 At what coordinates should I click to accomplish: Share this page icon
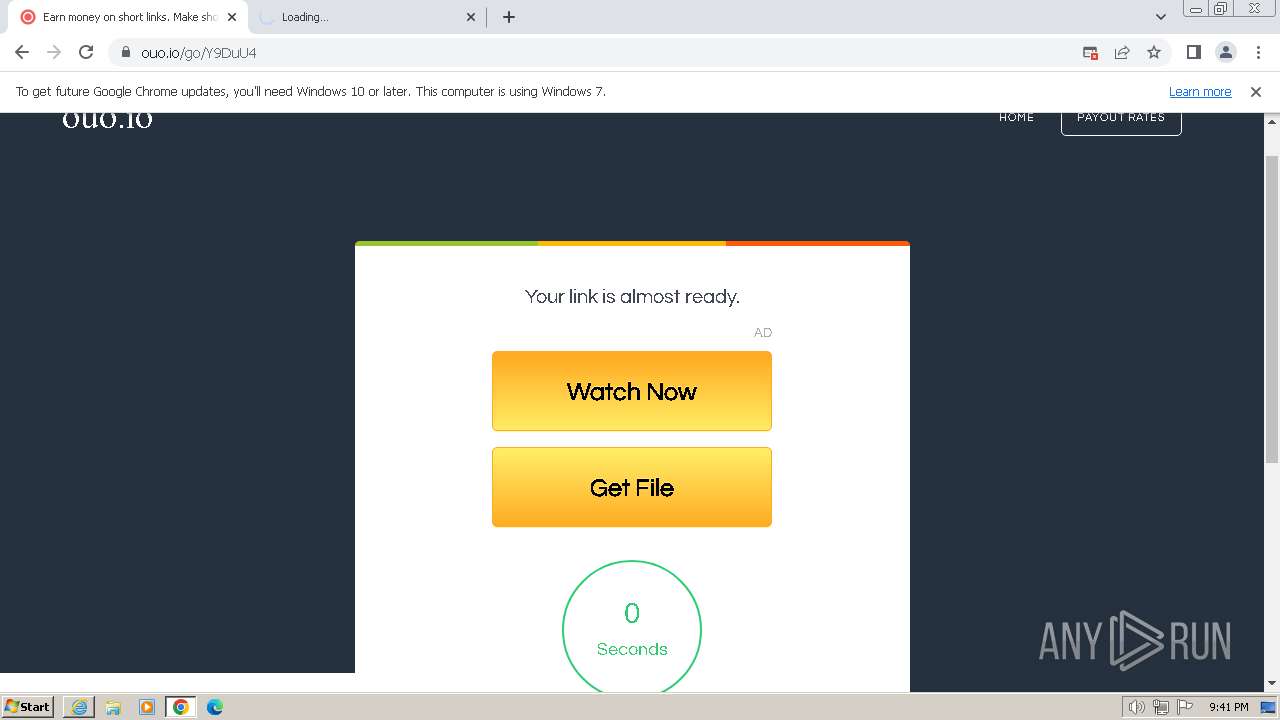[1122, 52]
